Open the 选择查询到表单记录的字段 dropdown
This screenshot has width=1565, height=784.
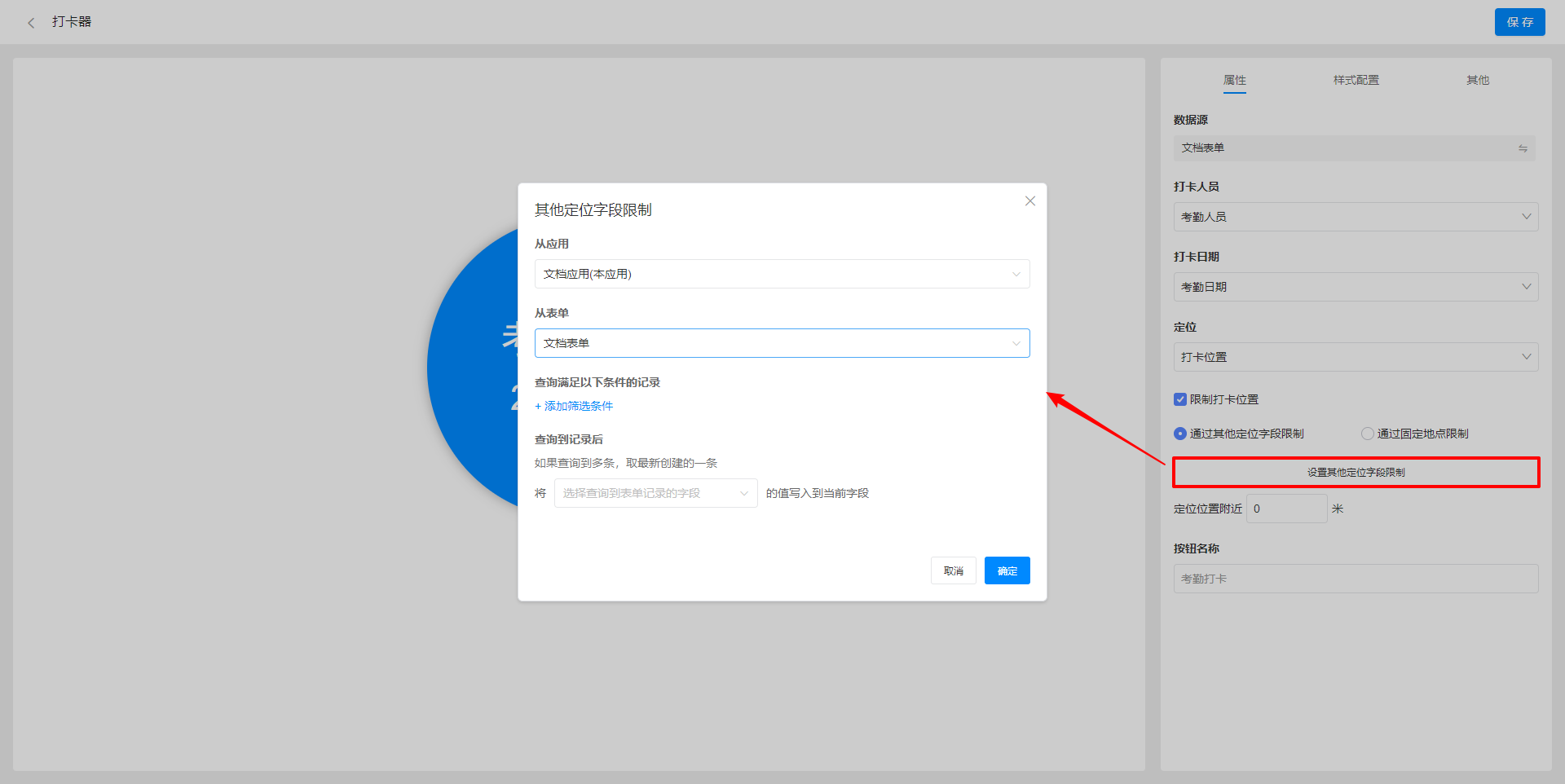[x=655, y=493]
